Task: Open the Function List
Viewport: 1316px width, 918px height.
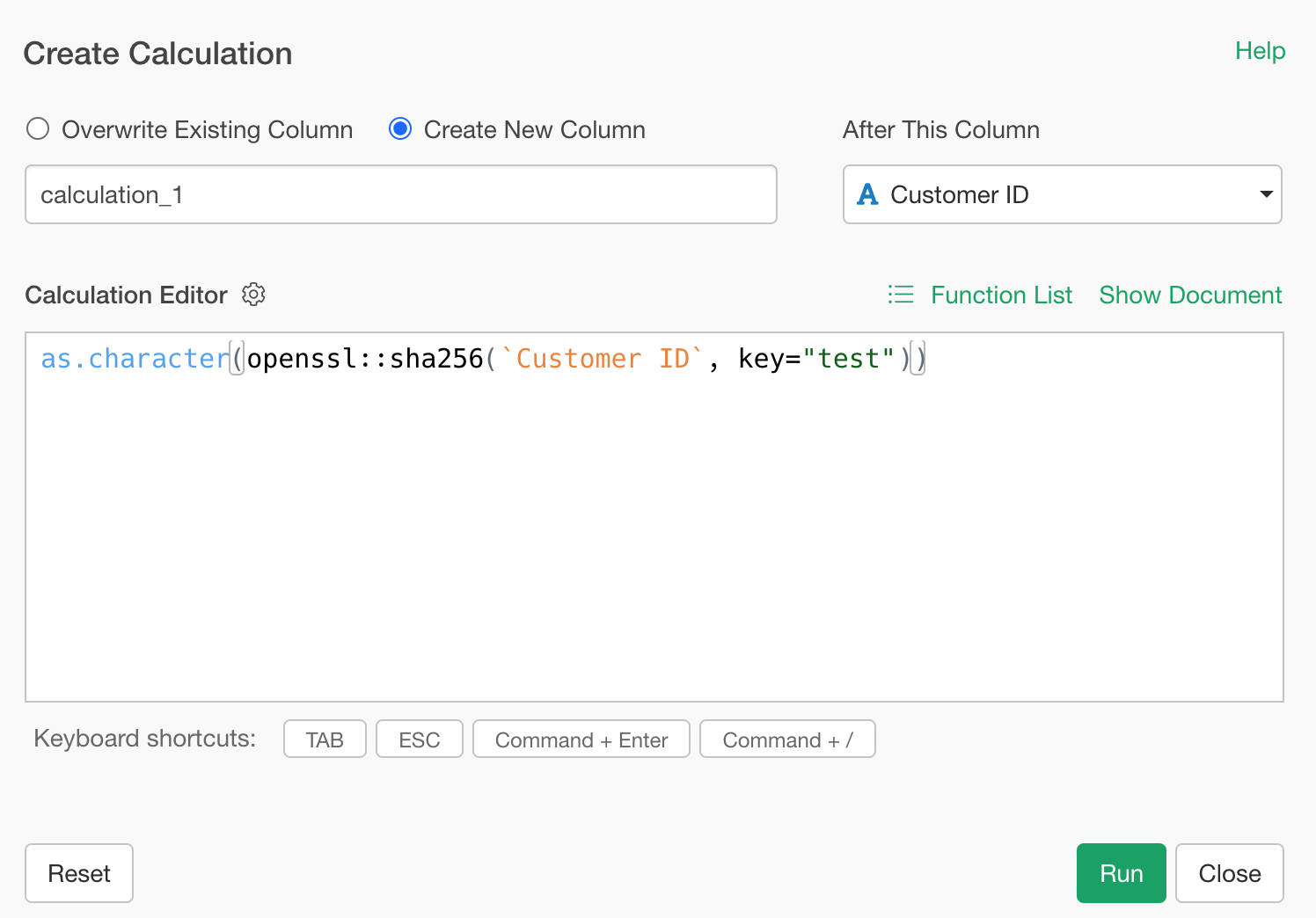Action: click(1001, 295)
